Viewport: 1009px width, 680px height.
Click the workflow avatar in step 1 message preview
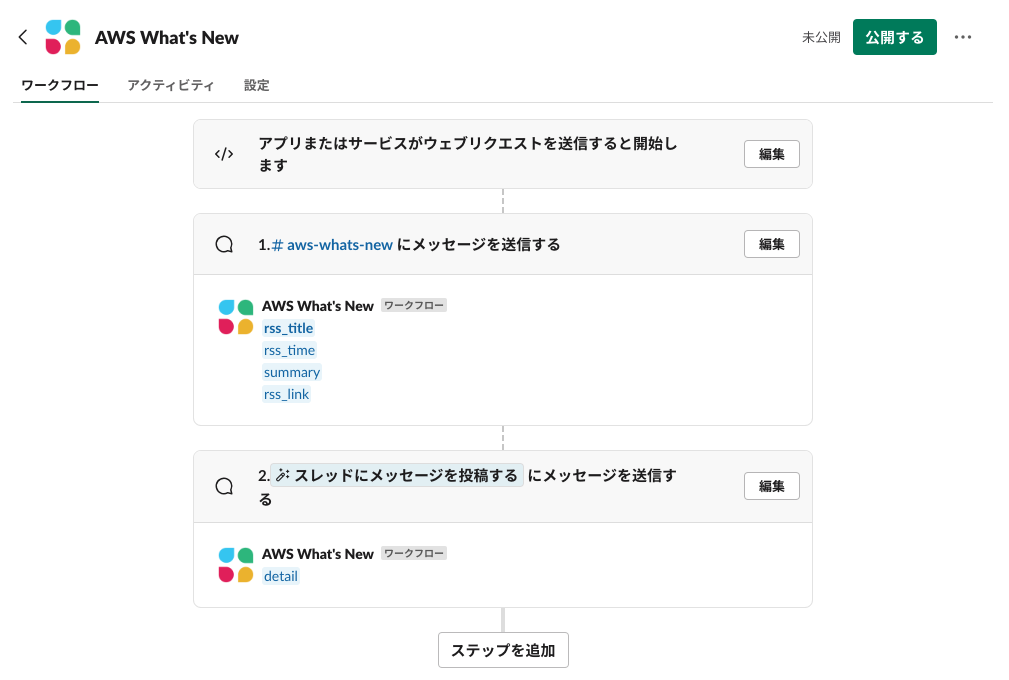pyautogui.click(x=236, y=317)
